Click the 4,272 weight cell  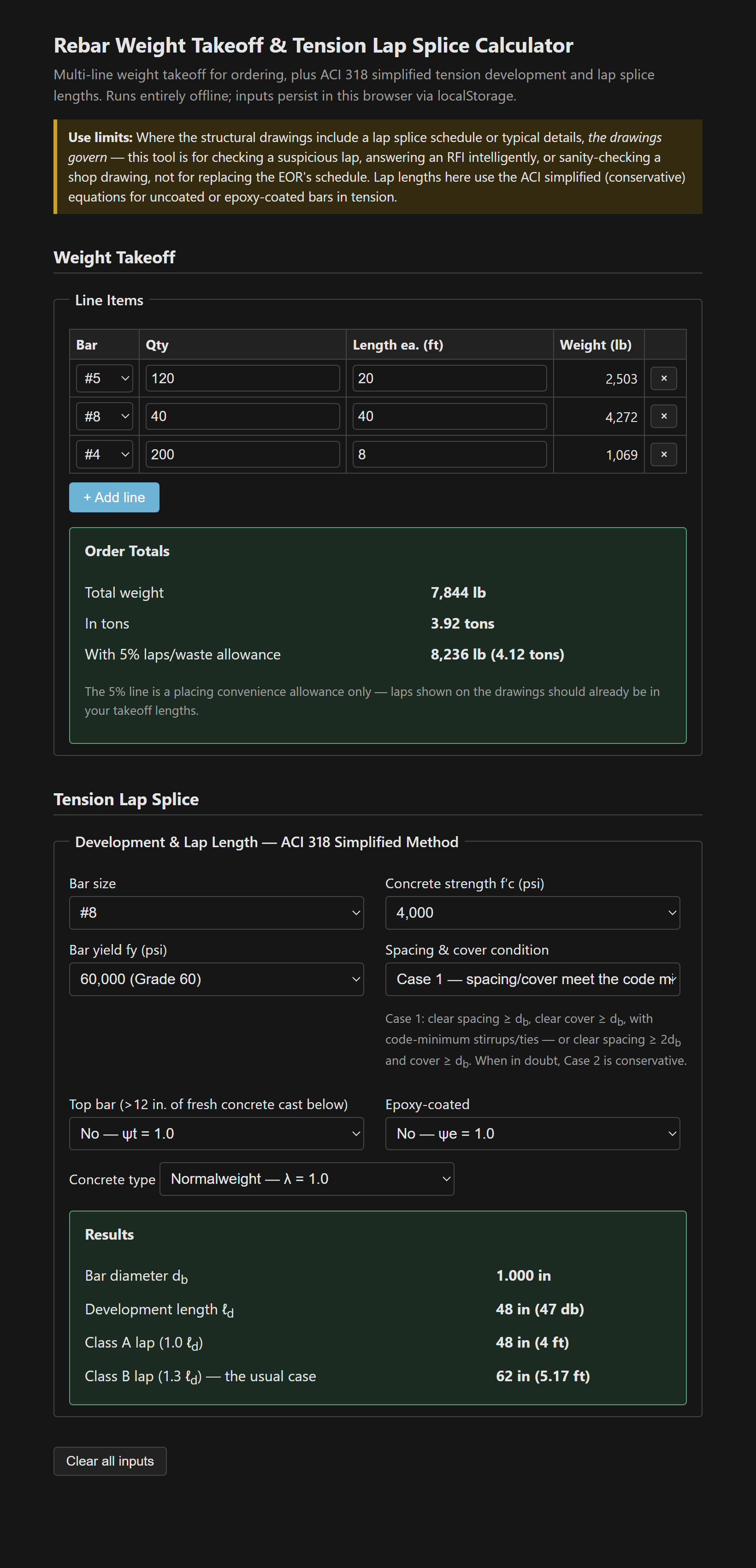pos(598,417)
